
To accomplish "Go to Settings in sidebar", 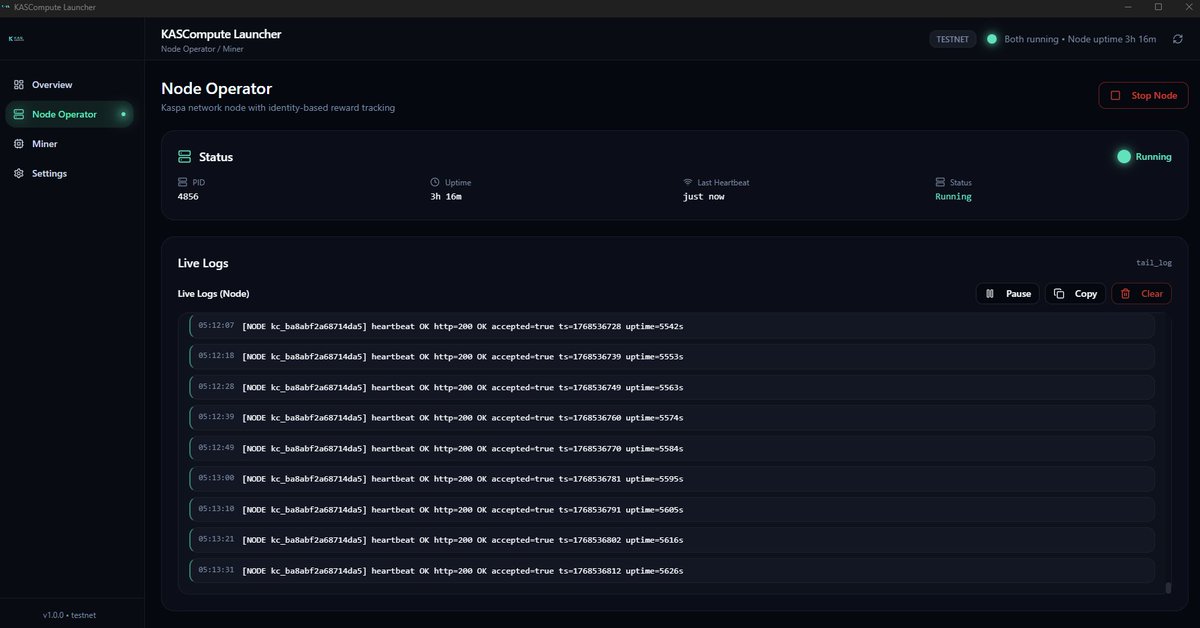I will 69,173.
